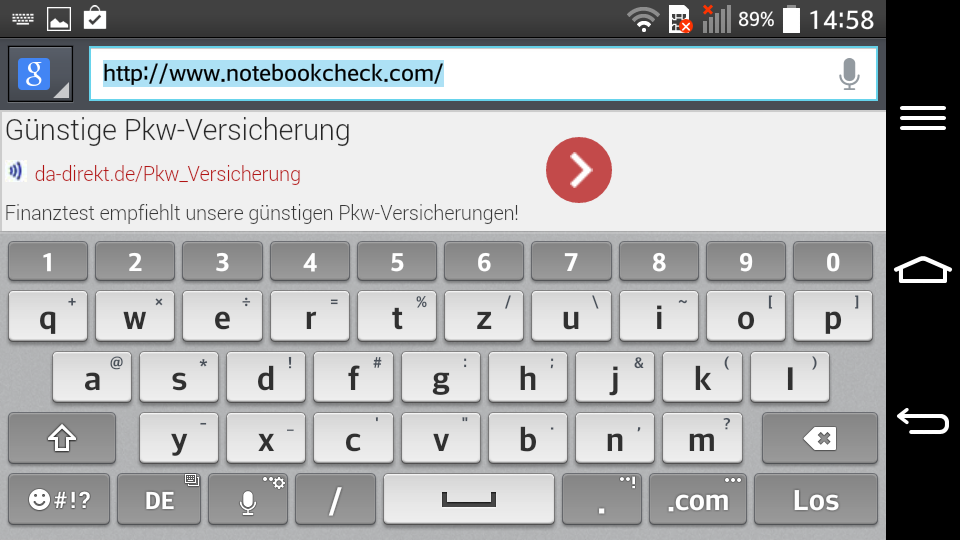Open the menu via hamburger navigation button

coord(923,118)
